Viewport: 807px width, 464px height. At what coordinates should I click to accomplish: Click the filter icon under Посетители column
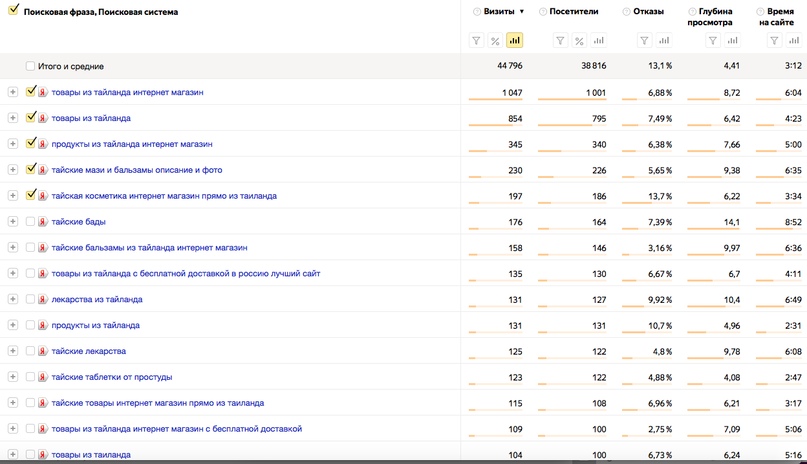tap(560, 41)
